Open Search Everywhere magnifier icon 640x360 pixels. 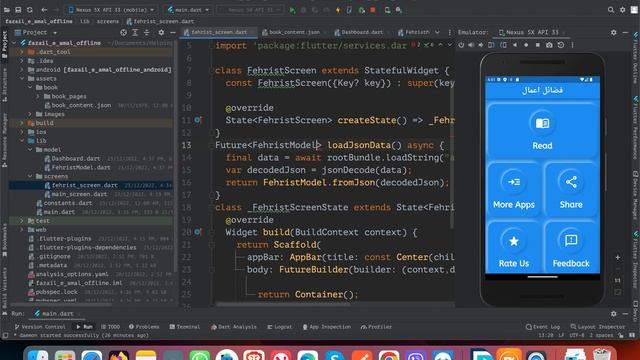(x=611, y=10)
